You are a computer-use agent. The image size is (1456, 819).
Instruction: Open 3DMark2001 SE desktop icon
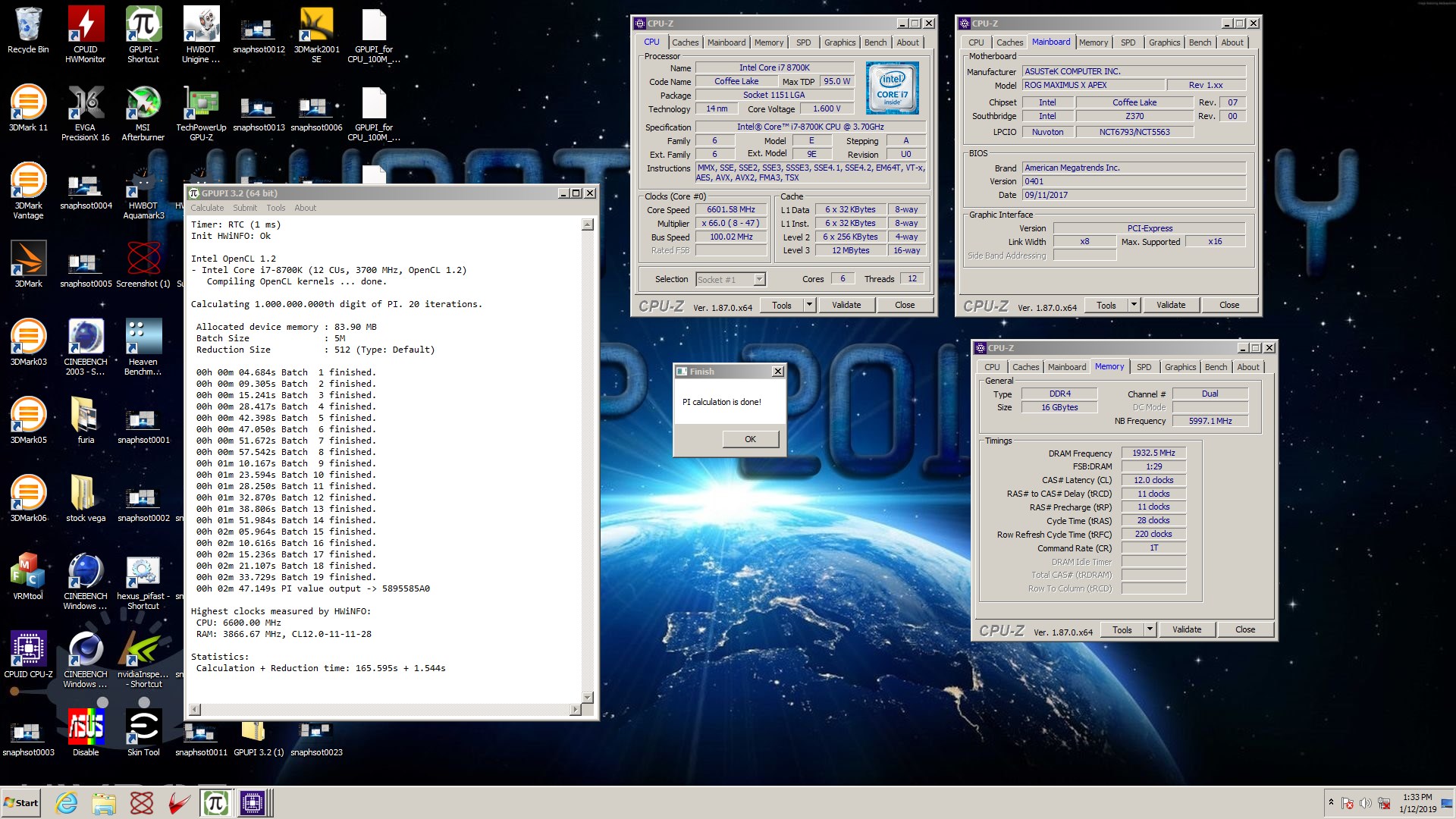pyautogui.click(x=316, y=34)
